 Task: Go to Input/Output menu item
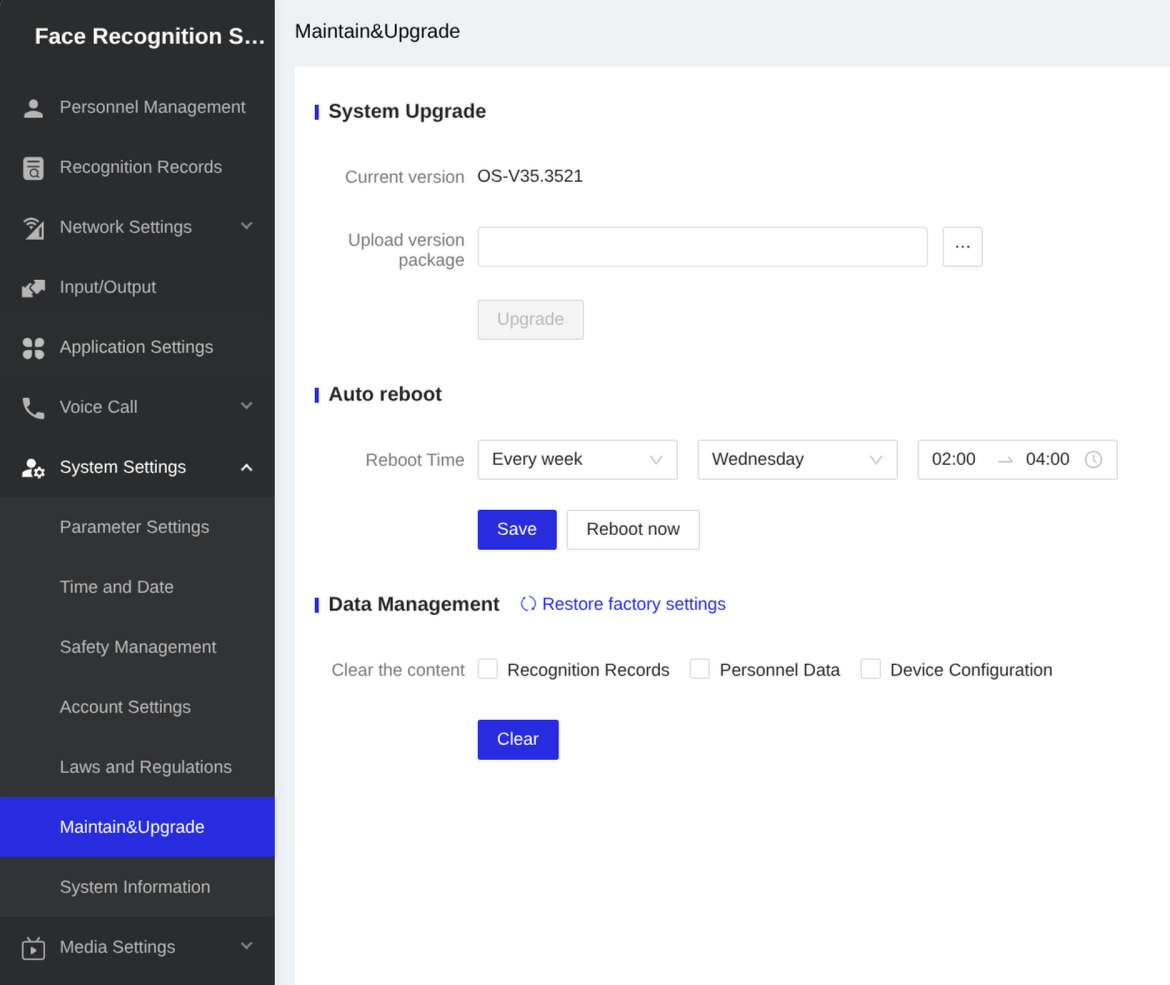click(137, 287)
